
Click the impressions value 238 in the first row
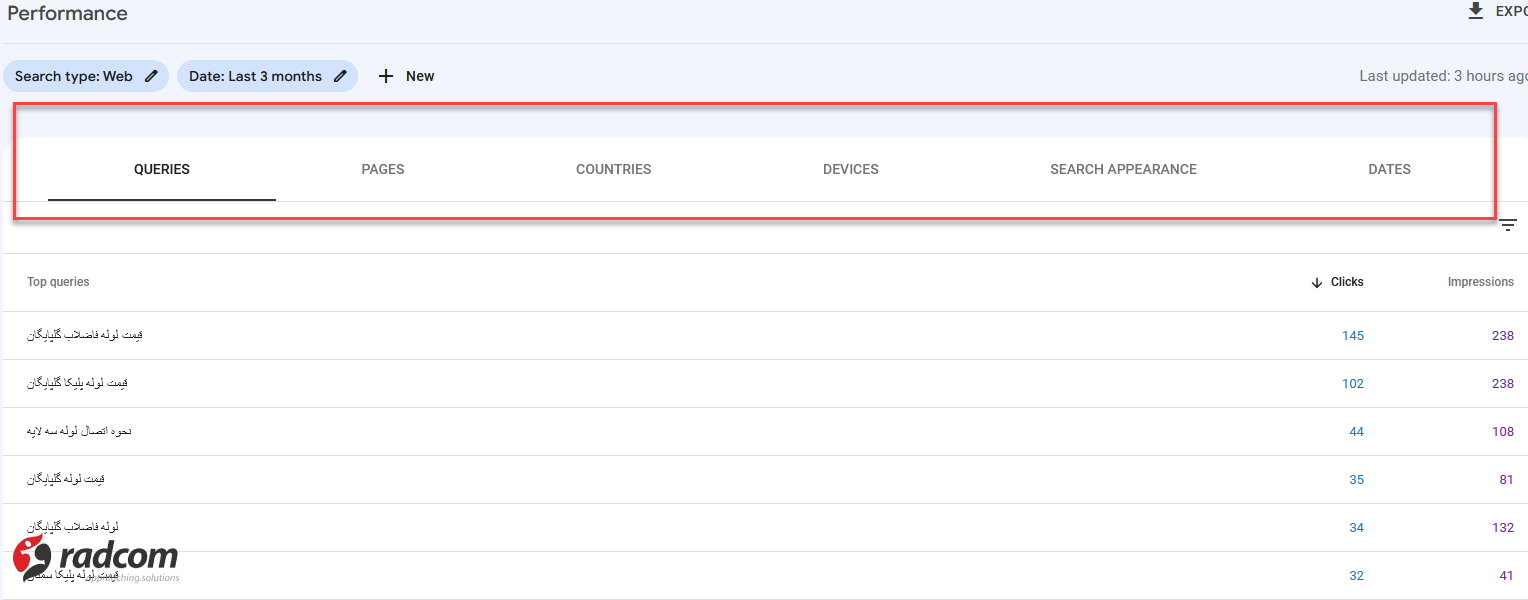1502,335
